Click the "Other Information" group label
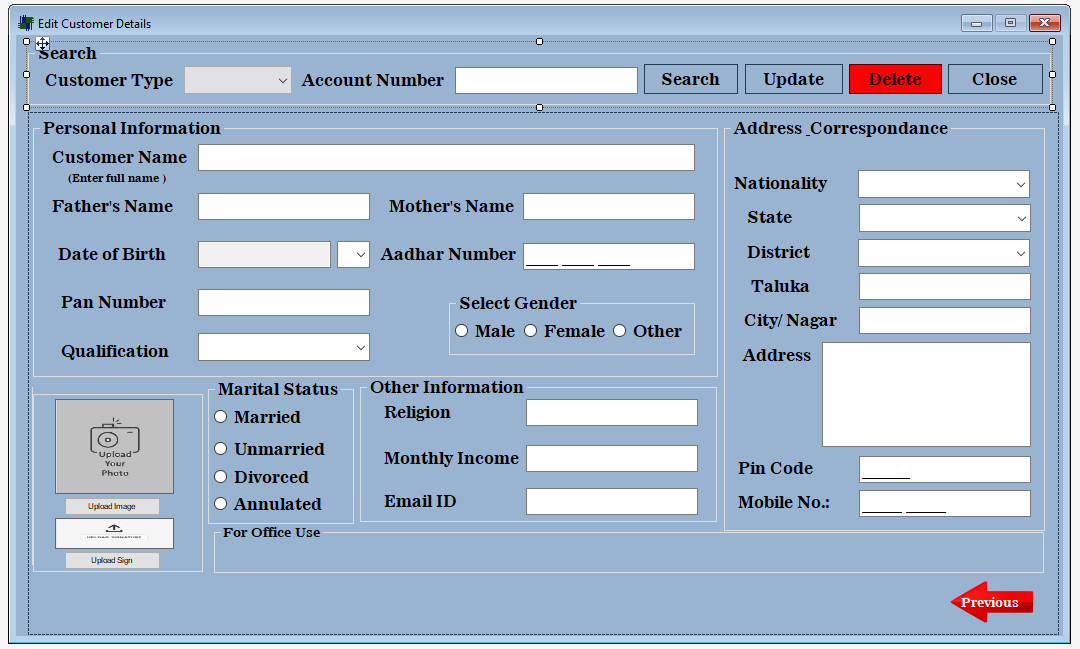This screenshot has width=1080, height=649. [x=447, y=387]
